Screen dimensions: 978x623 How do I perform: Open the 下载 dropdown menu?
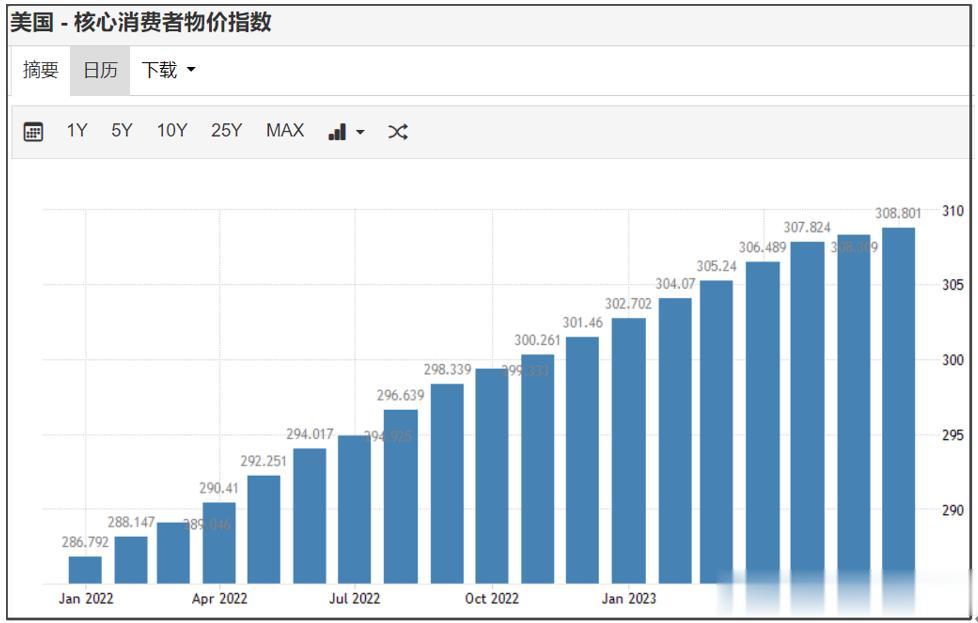[x=168, y=70]
